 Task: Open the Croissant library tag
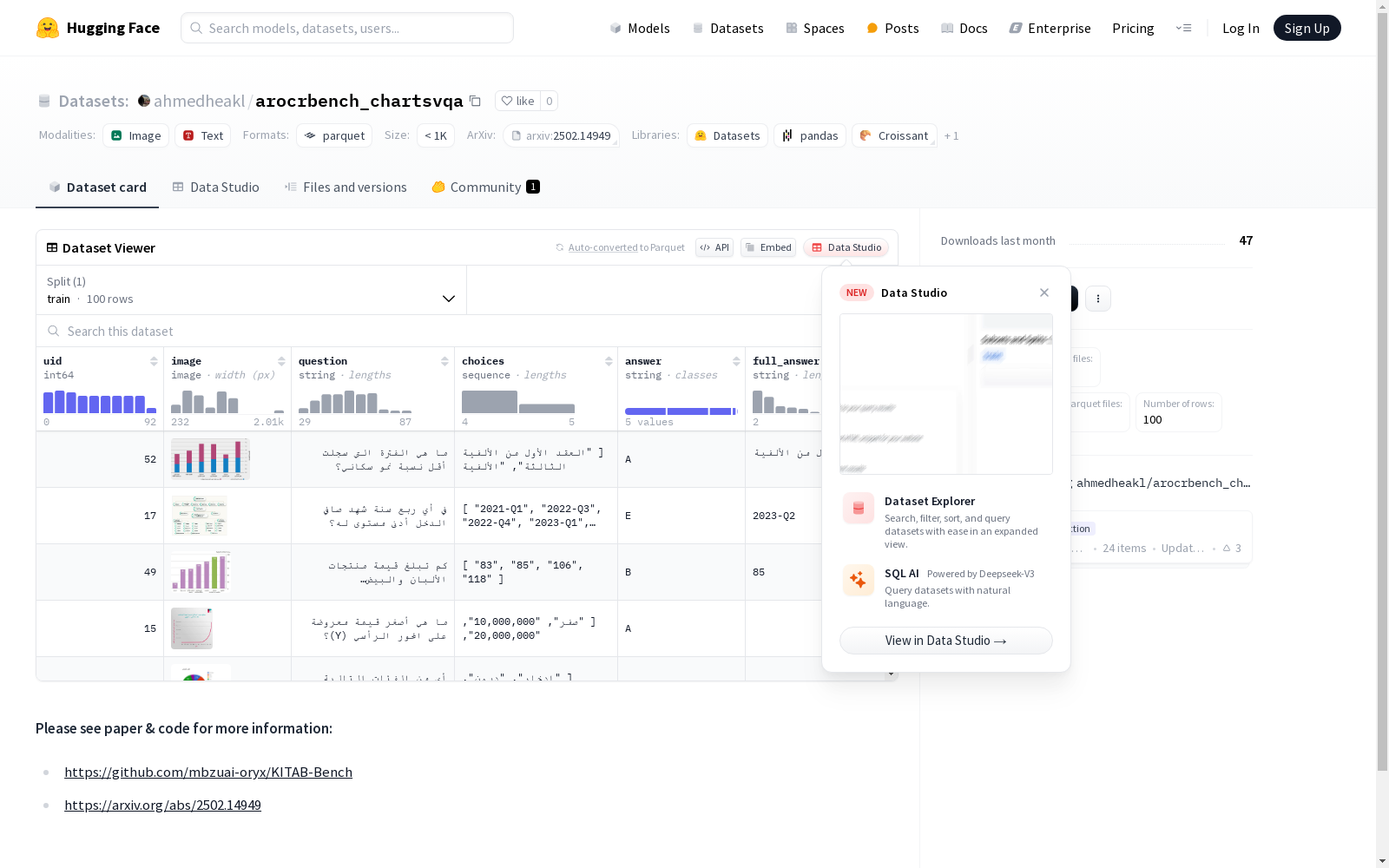[894, 135]
